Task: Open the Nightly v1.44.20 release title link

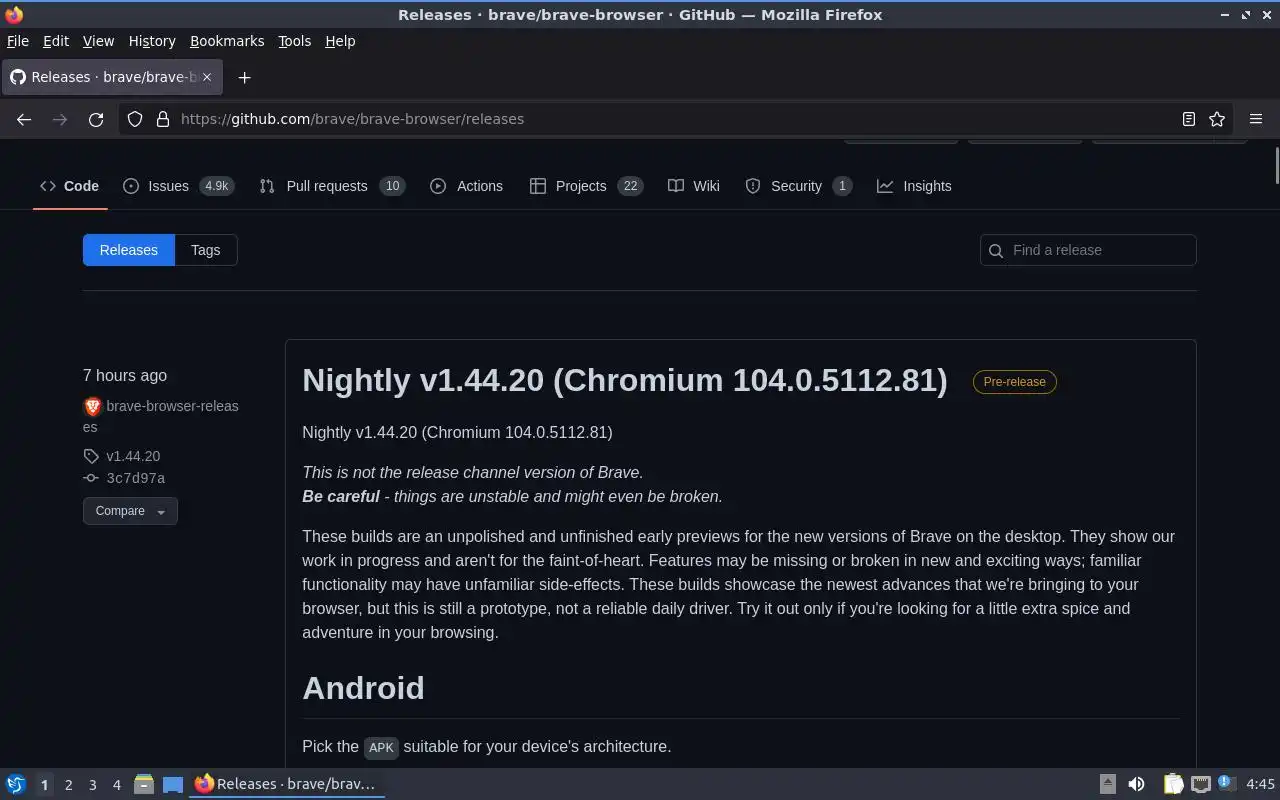Action: tap(625, 380)
